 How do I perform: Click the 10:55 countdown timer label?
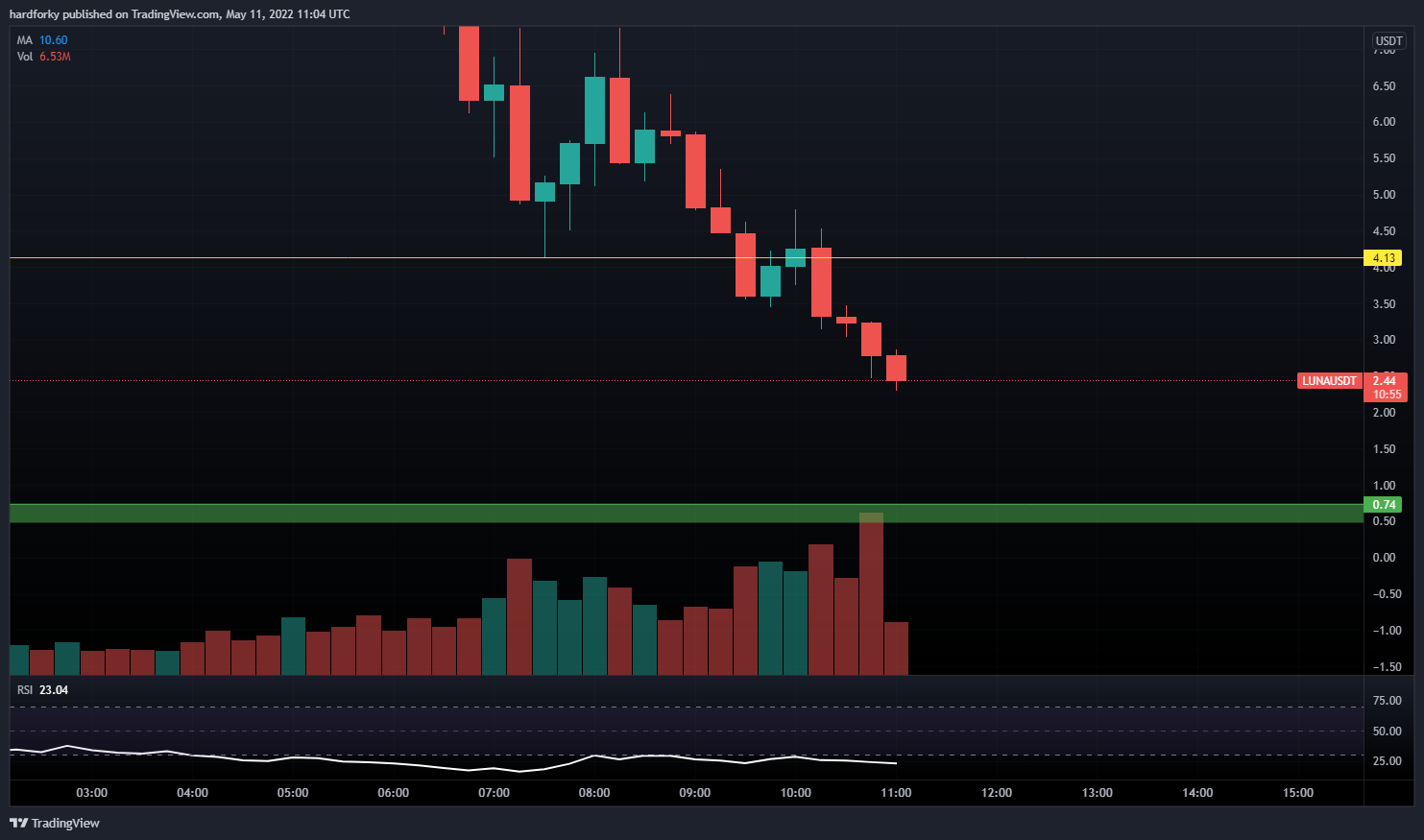(x=1386, y=395)
